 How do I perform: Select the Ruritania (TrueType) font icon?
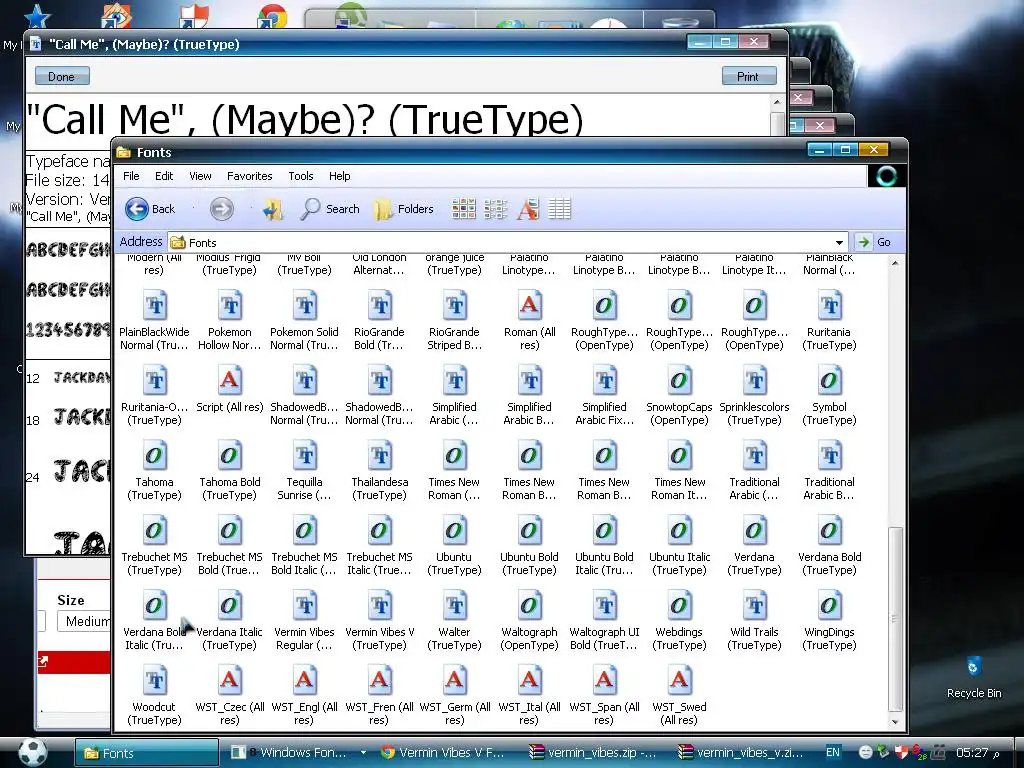tap(829, 306)
